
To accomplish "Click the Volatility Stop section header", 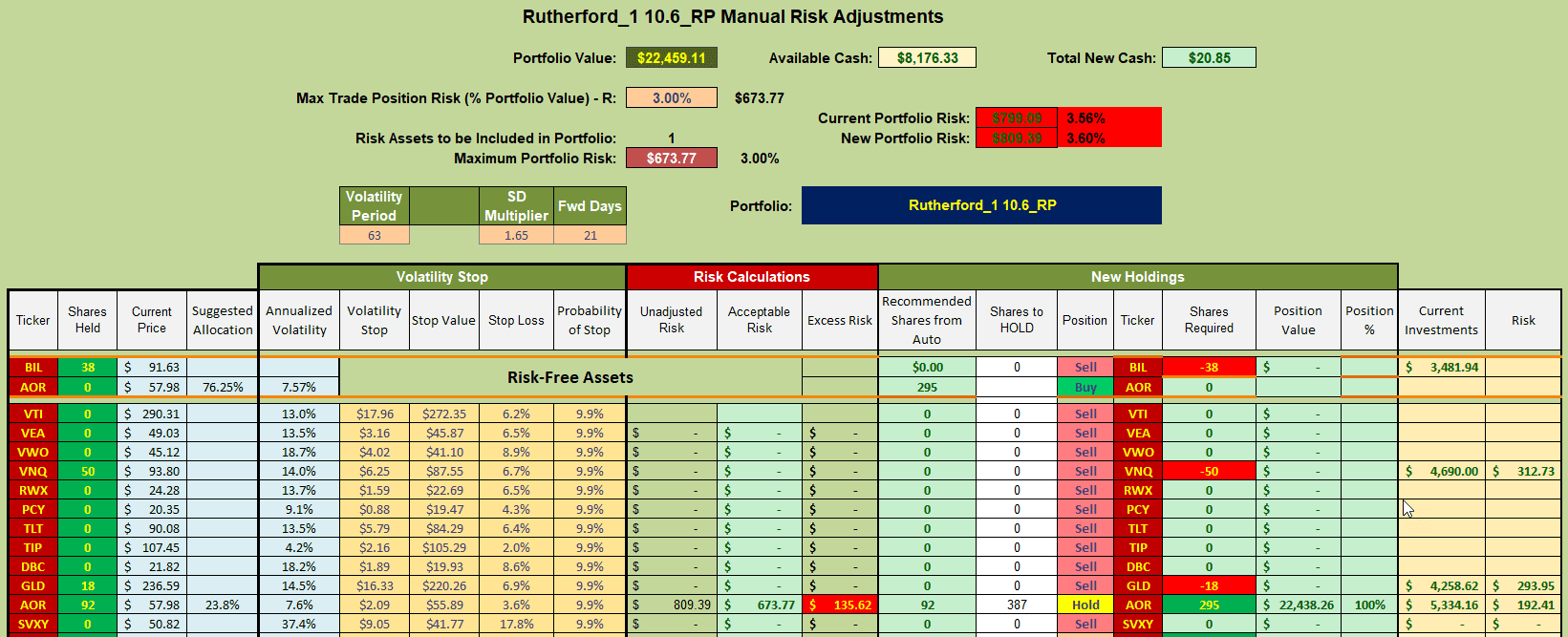I will 442,277.
